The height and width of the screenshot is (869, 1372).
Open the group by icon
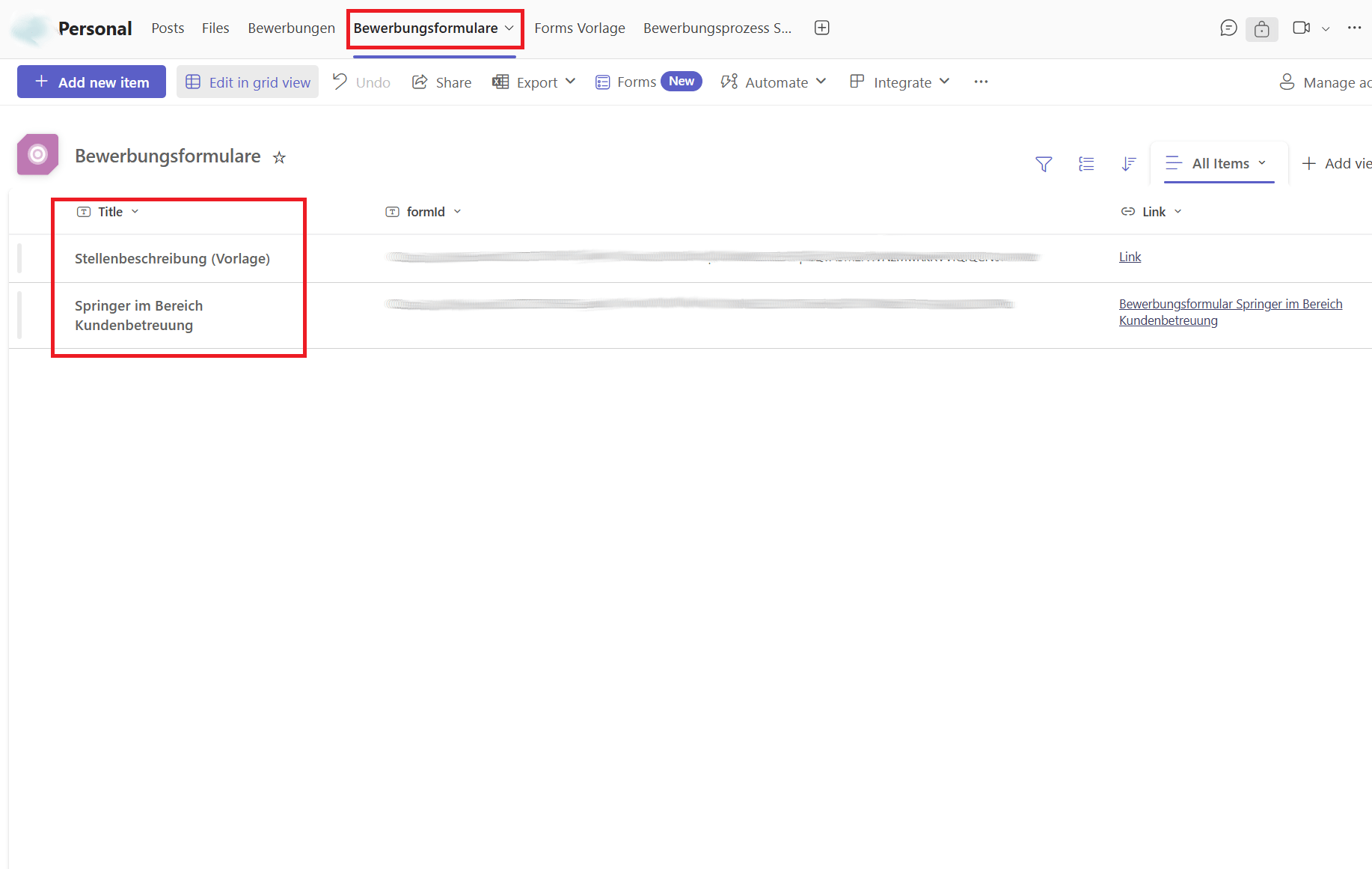(x=1086, y=164)
